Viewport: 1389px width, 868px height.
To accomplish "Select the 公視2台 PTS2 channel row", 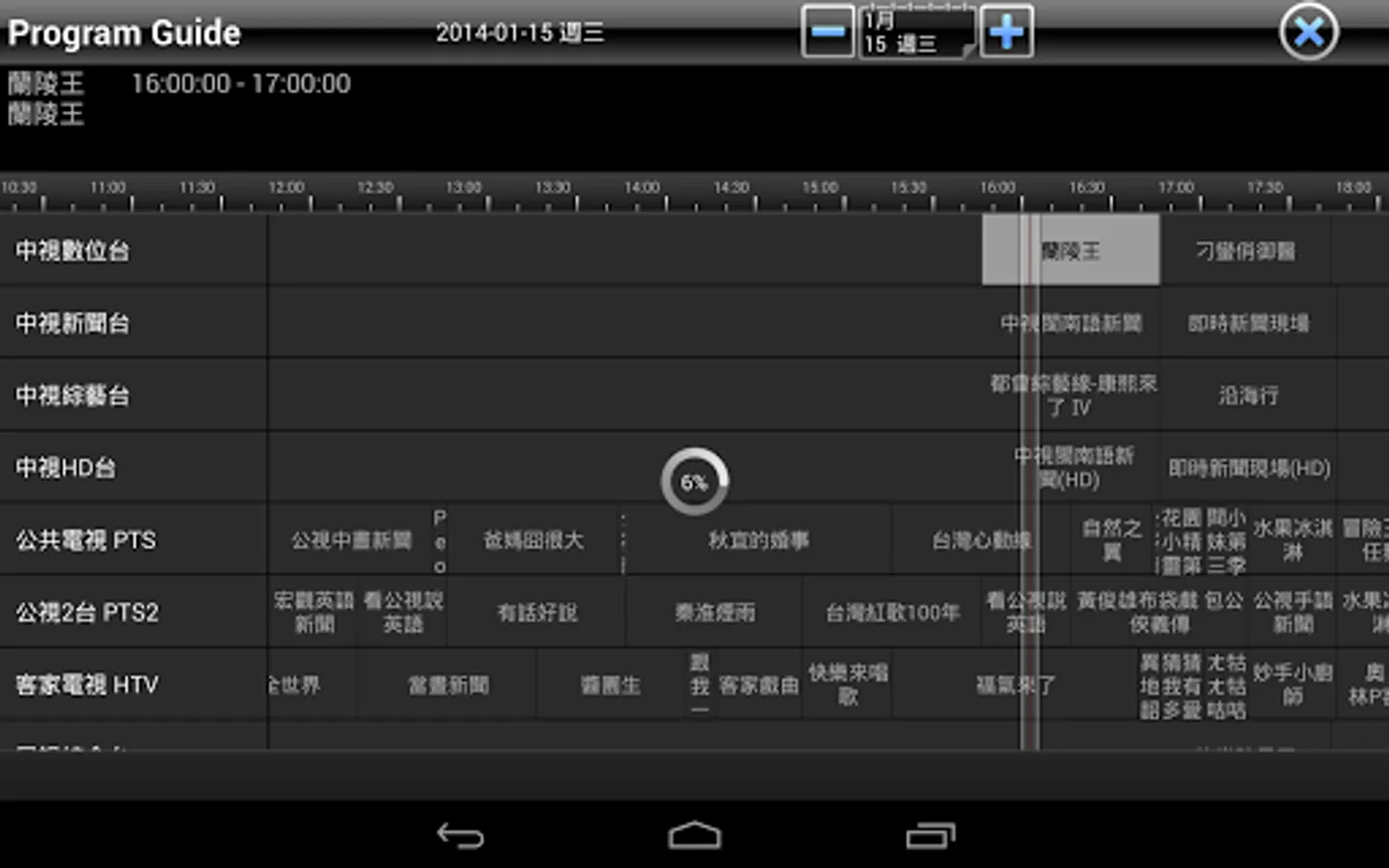I will tap(134, 612).
